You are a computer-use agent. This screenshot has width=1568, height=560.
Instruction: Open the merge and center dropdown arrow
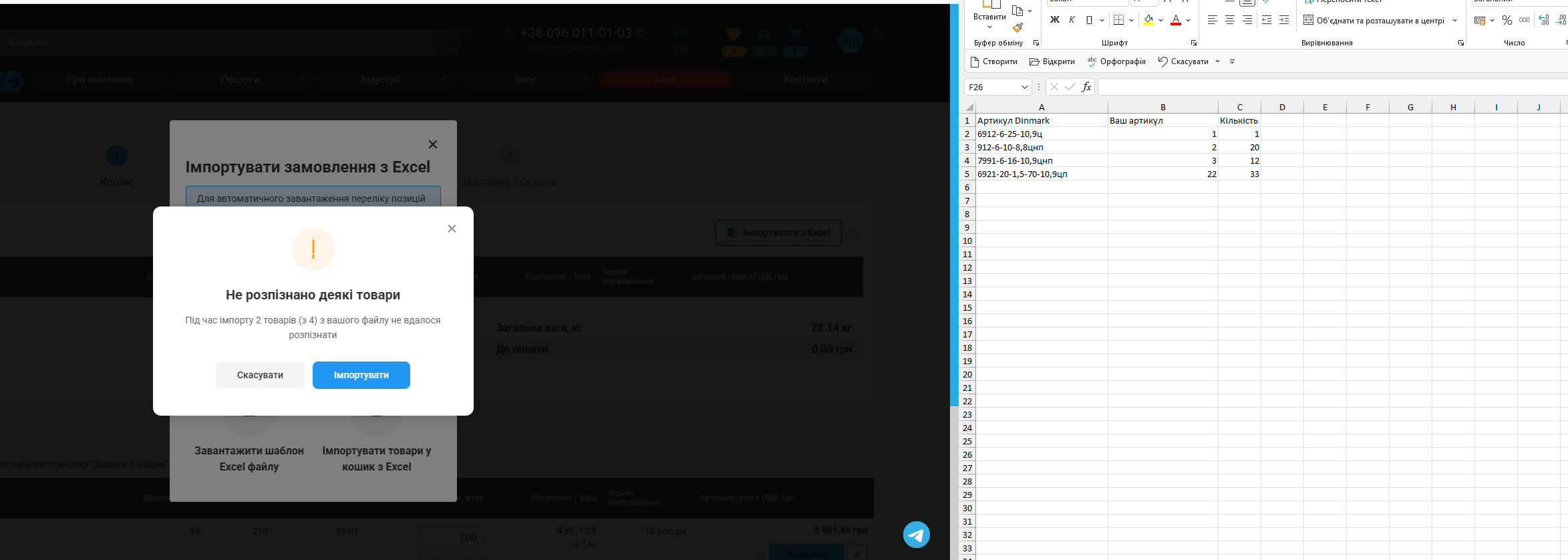tap(1454, 21)
